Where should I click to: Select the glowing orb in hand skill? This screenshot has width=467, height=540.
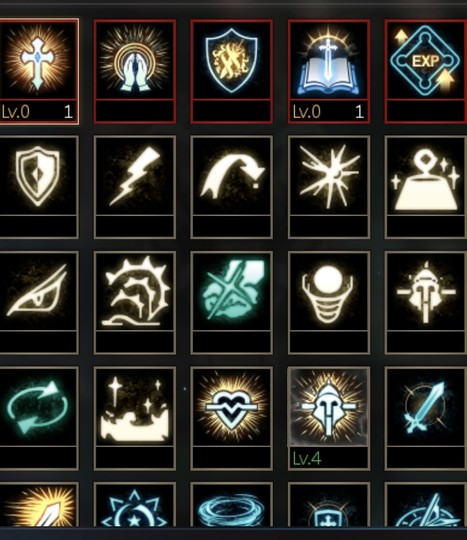point(329,292)
